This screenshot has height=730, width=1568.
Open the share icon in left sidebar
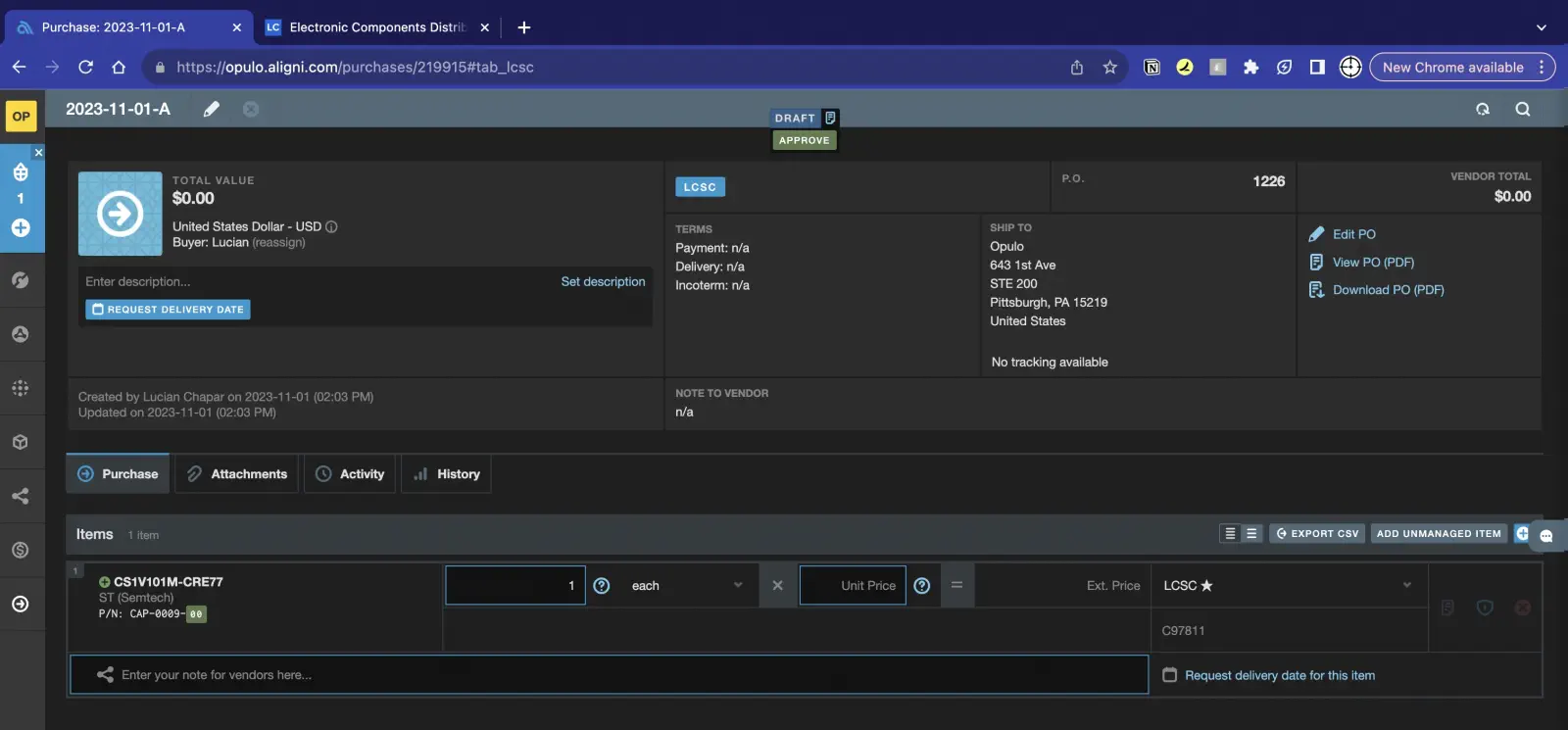(x=20, y=496)
